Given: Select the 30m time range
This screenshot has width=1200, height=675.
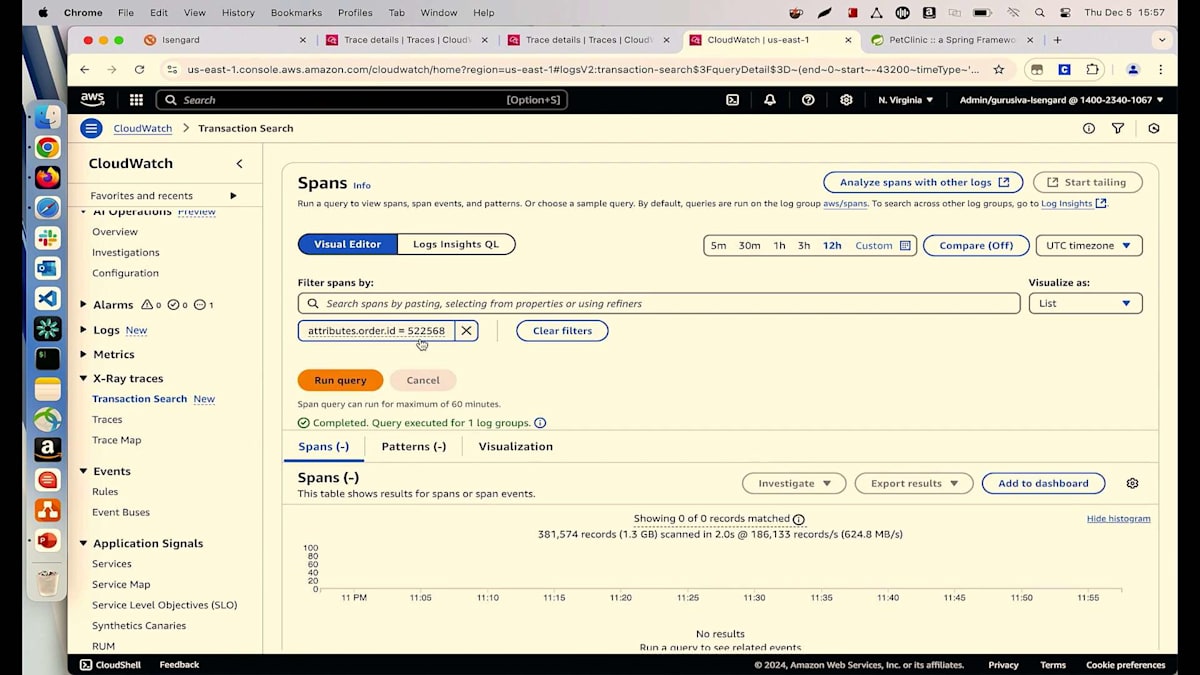Looking at the screenshot, I should 749,246.
